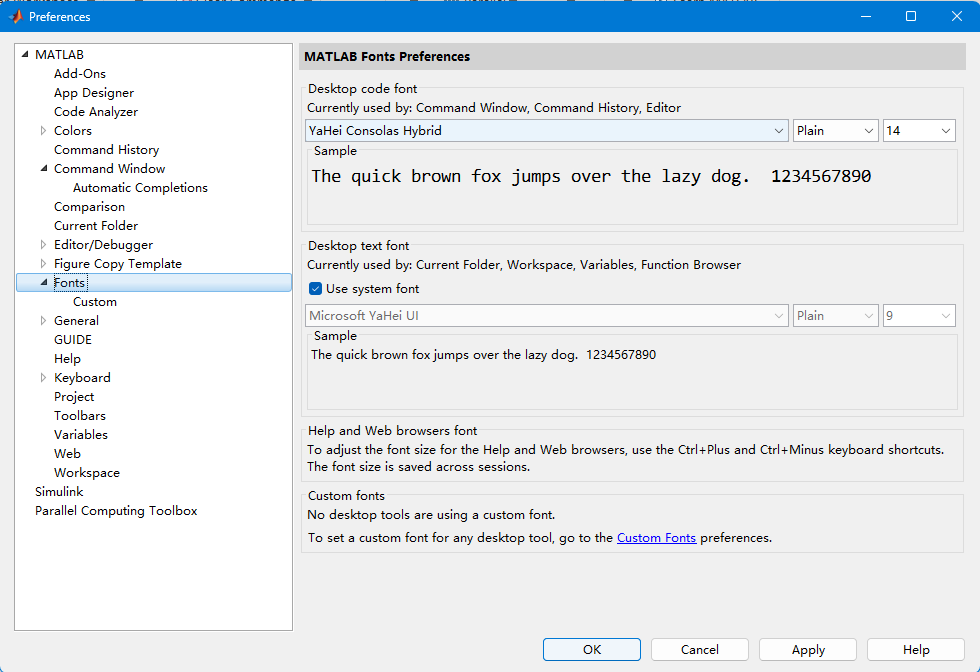Viewport: 980px width, 672px height.
Task: Select Toolbars preferences
Action: point(80,416)
